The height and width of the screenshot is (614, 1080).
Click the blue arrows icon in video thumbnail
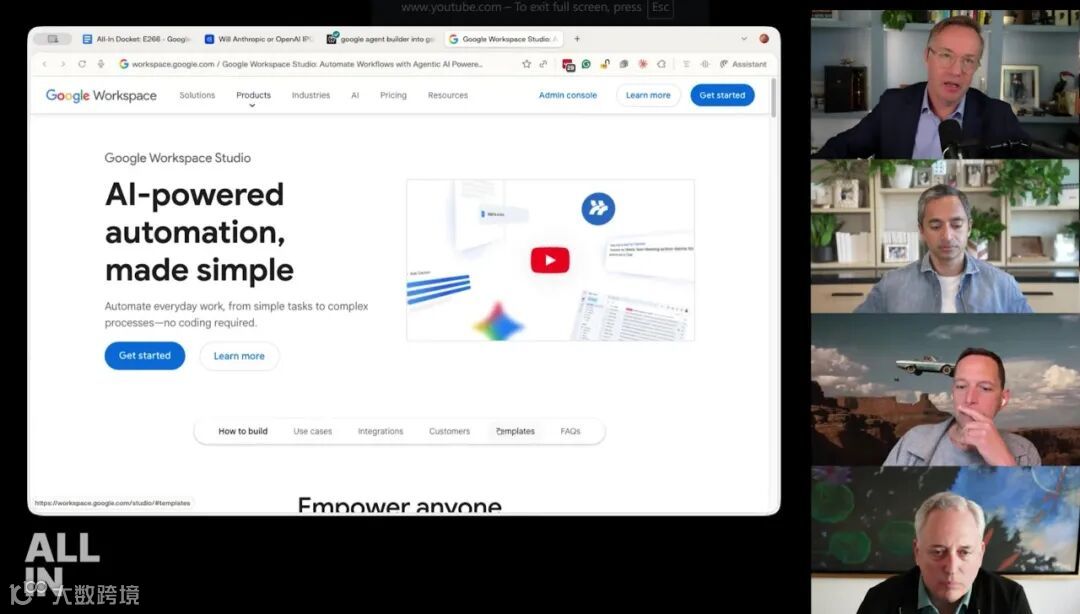[x=598, y=208]
